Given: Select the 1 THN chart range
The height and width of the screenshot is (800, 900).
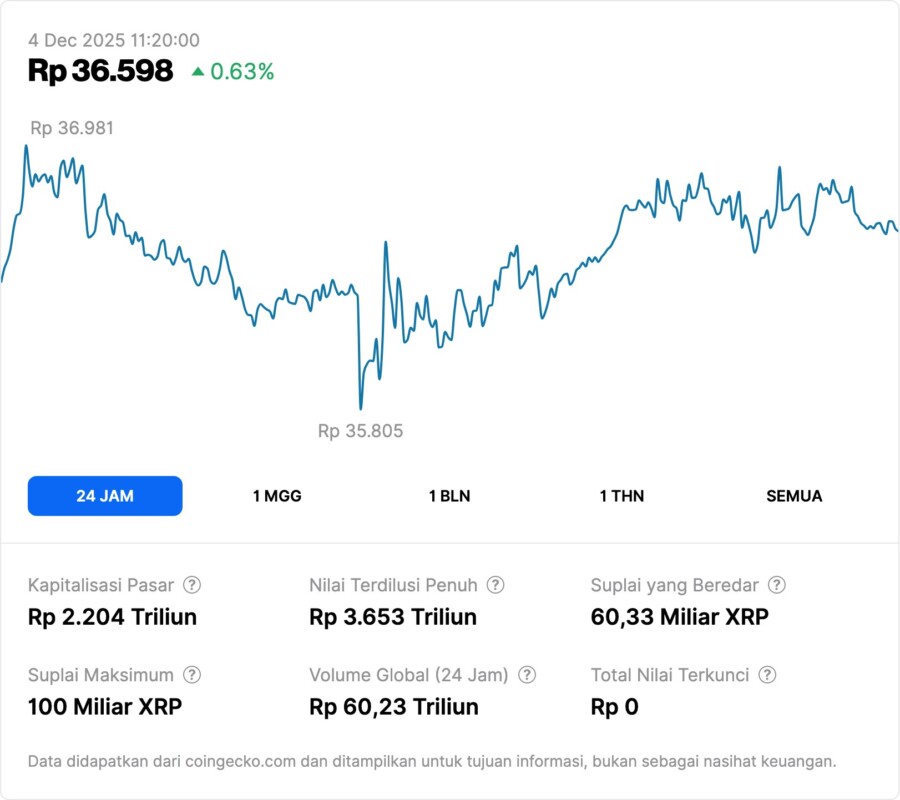Looking at the screenshot, I should pos(622,496).
